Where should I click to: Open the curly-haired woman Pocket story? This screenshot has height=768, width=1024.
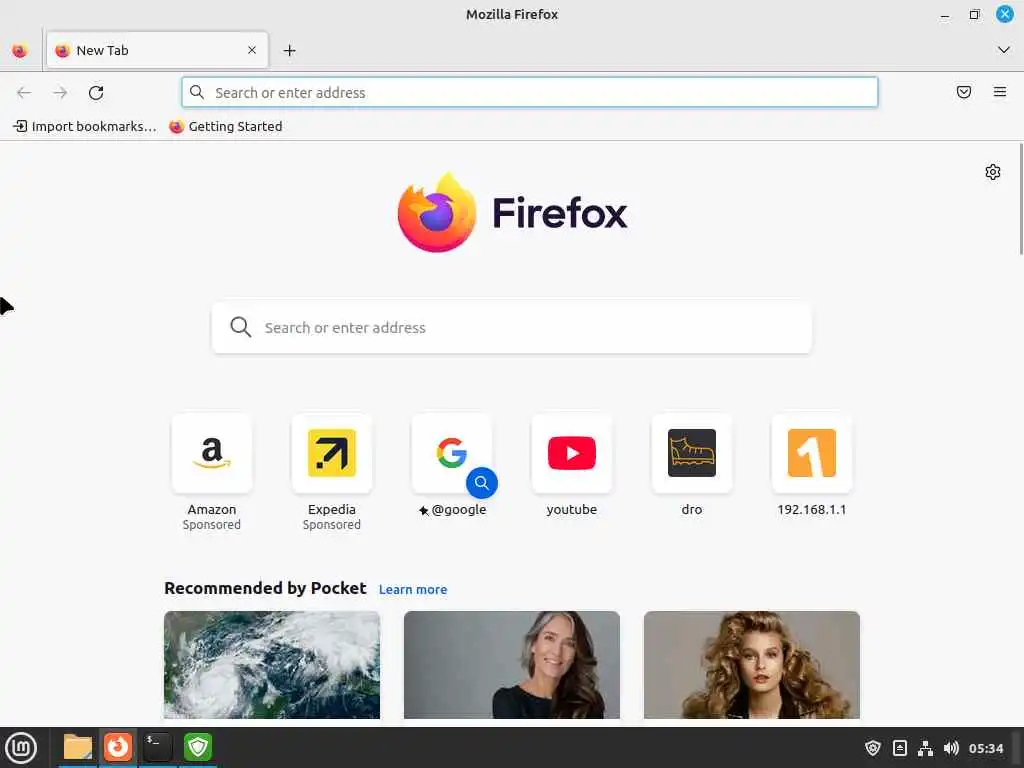(752, 665)
